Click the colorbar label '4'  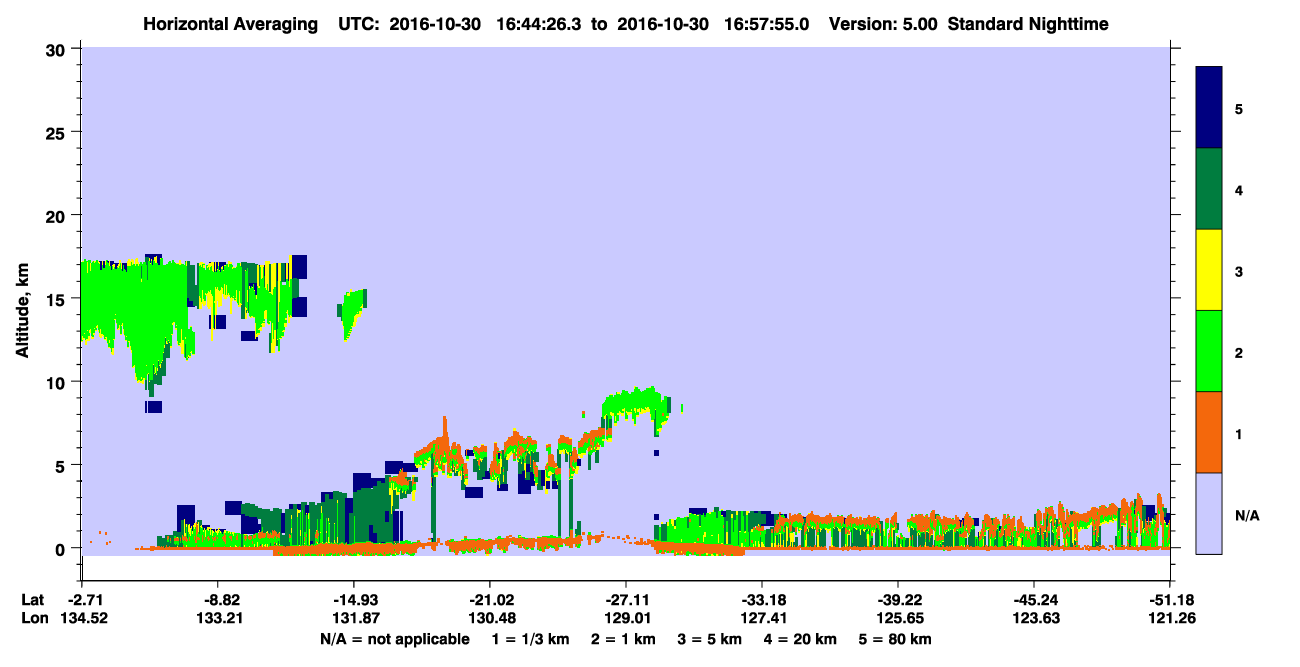(x=1239, y=189)
